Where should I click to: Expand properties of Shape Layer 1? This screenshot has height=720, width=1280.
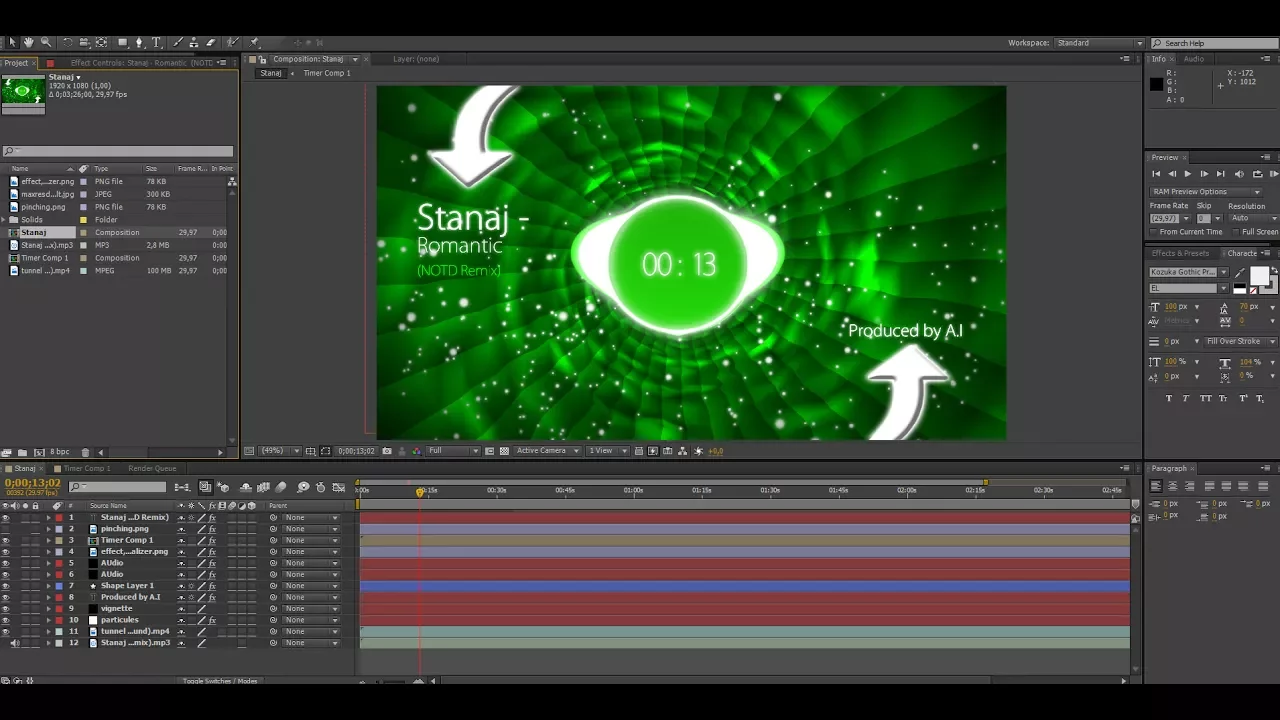[x=48, y=586]
